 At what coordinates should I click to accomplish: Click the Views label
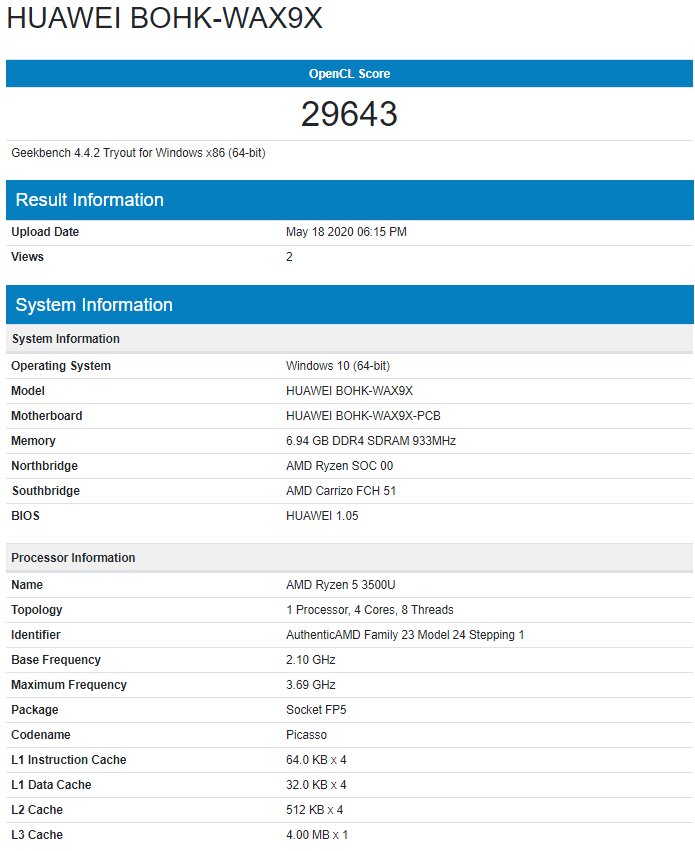coord(27,257)
